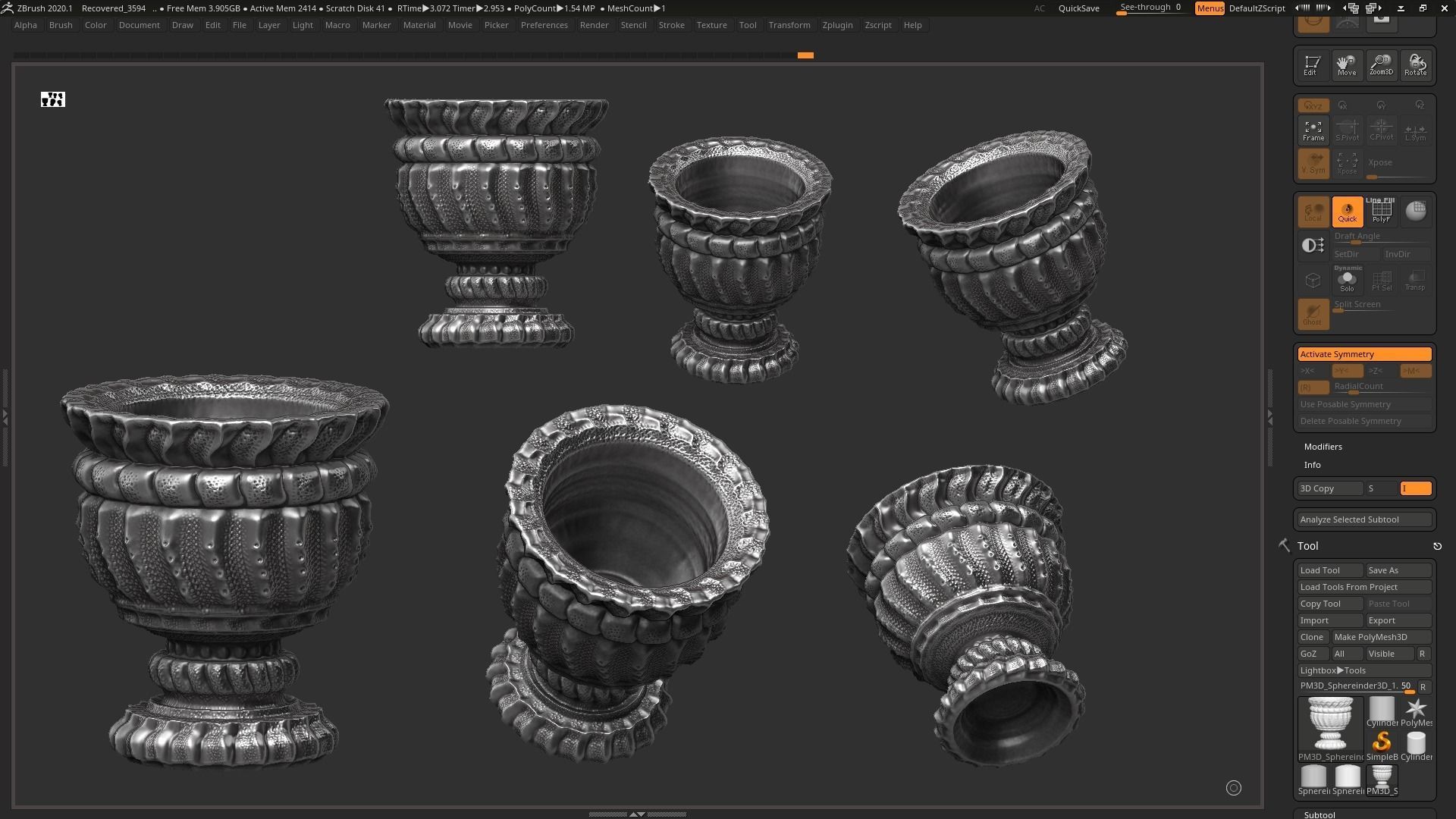The width and height of the screenshot is (1456, 819).
Task: Click the Import button
Action: 1330,620
